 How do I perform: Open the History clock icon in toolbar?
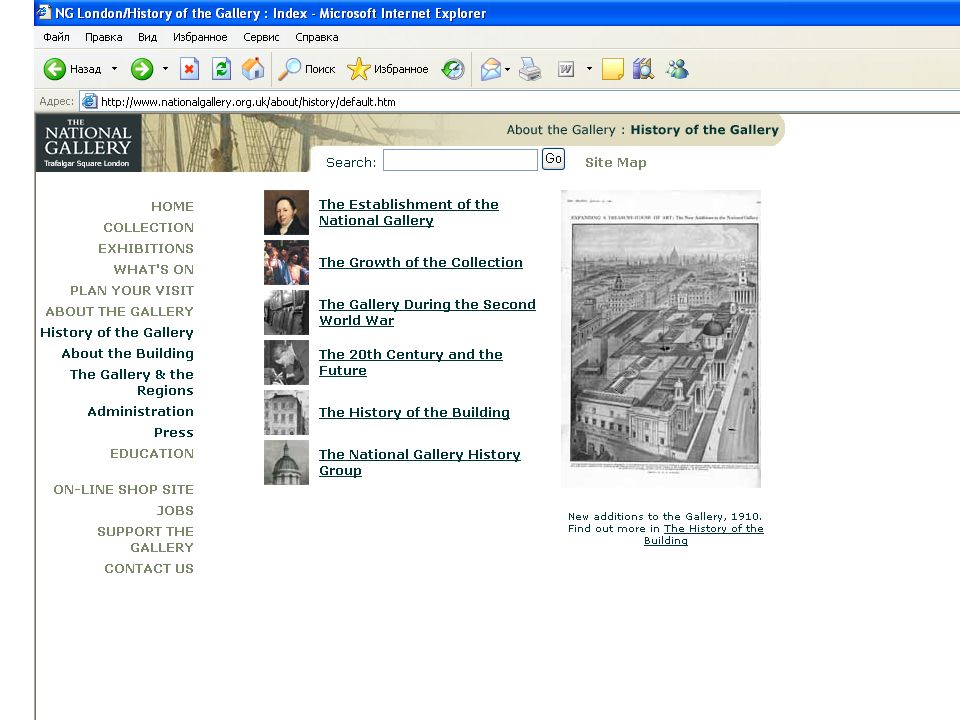point(453,69)
